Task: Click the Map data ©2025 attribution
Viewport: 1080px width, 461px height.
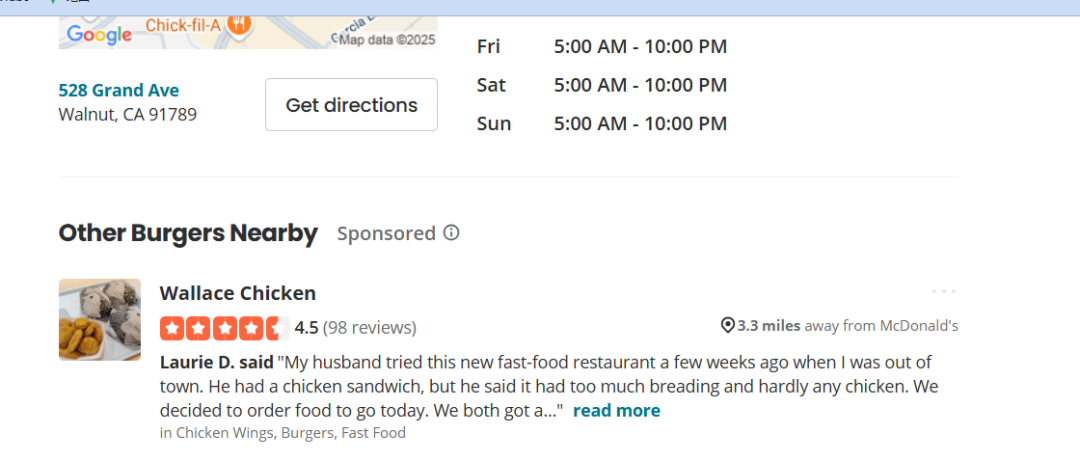Action: (x=387, y=40)
